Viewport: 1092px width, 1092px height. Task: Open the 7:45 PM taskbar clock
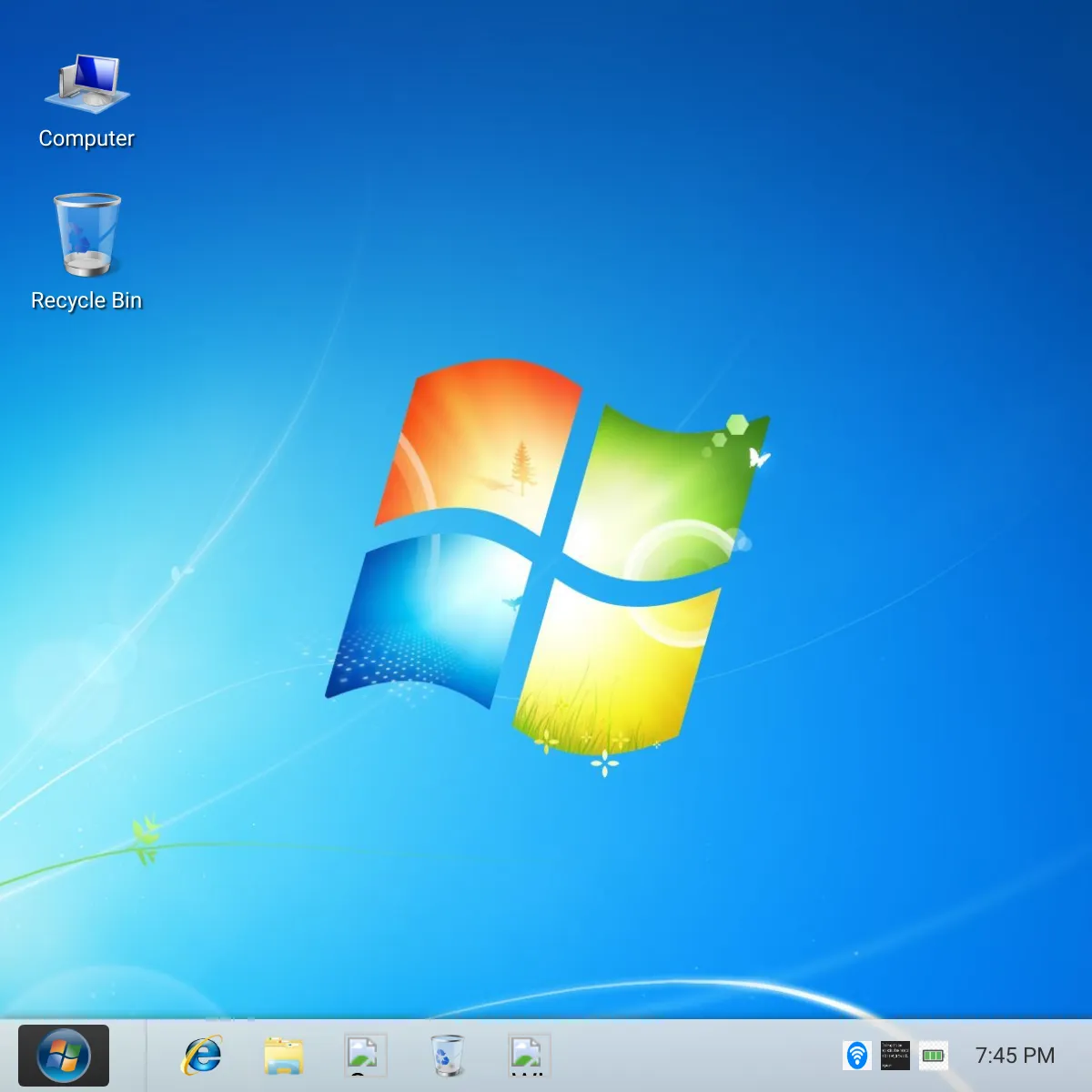(1015, 1056)
